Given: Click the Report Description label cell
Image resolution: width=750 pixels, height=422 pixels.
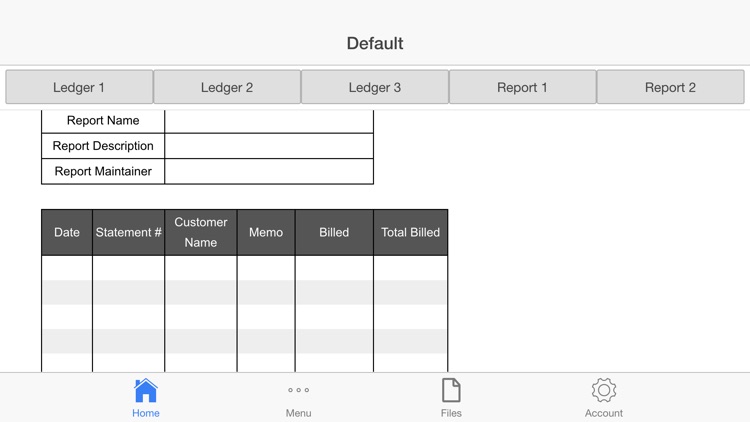Looking at the screenshot, I should [103, 146].
